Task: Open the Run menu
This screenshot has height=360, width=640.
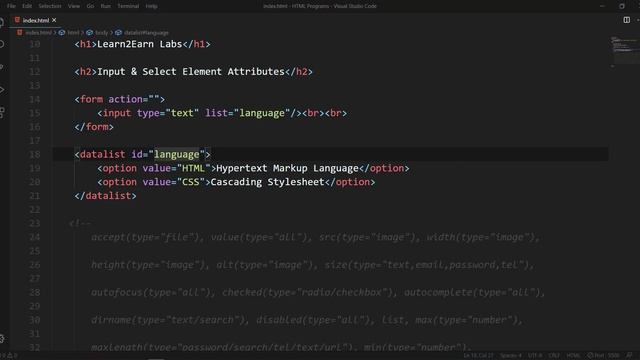Action: click(106, 6)
